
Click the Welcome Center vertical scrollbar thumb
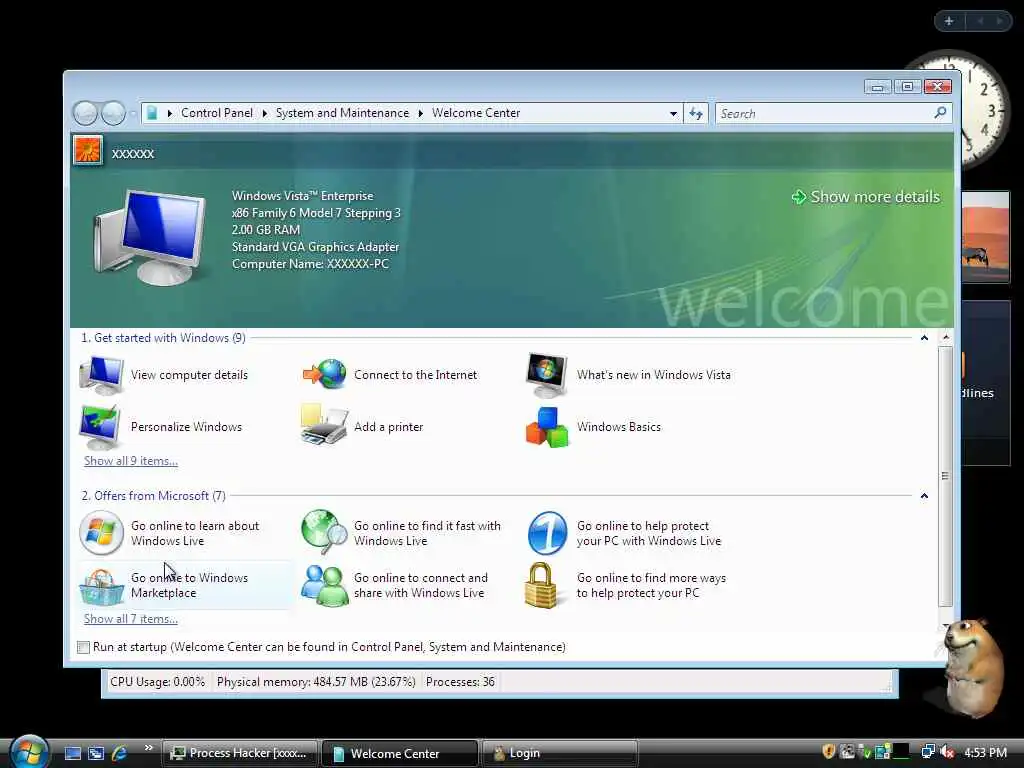tap(944, 476)
